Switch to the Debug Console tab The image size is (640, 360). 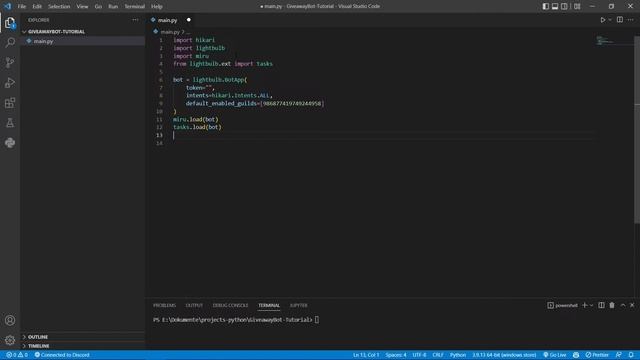230,305
